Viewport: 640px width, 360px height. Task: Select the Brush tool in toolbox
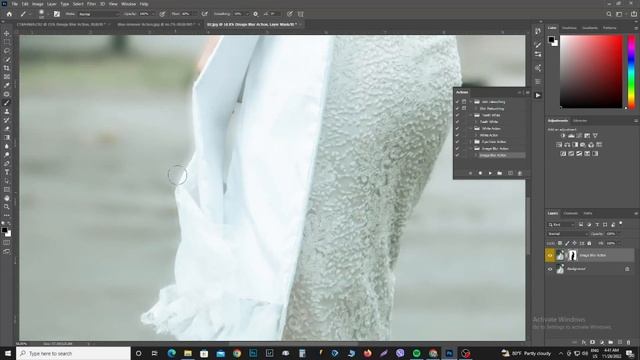(x=7, y=103)
